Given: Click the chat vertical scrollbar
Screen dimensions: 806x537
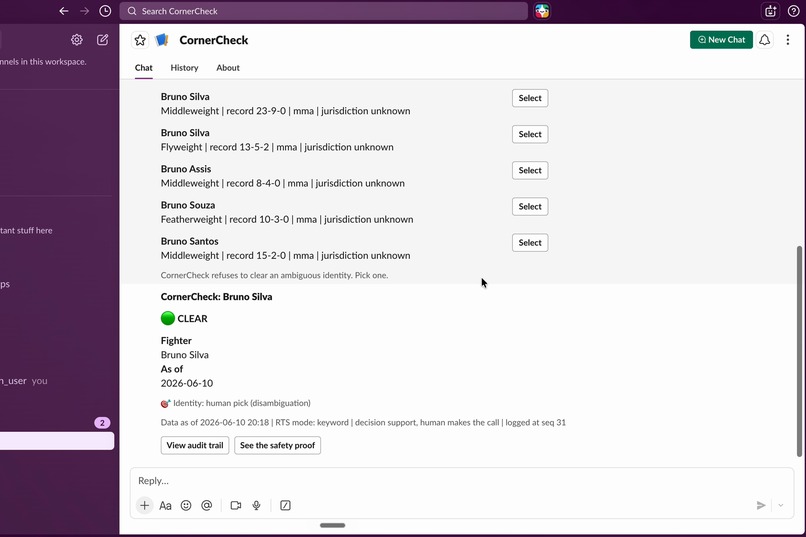Looking at the screenshot, I should [x=799, y=351].
